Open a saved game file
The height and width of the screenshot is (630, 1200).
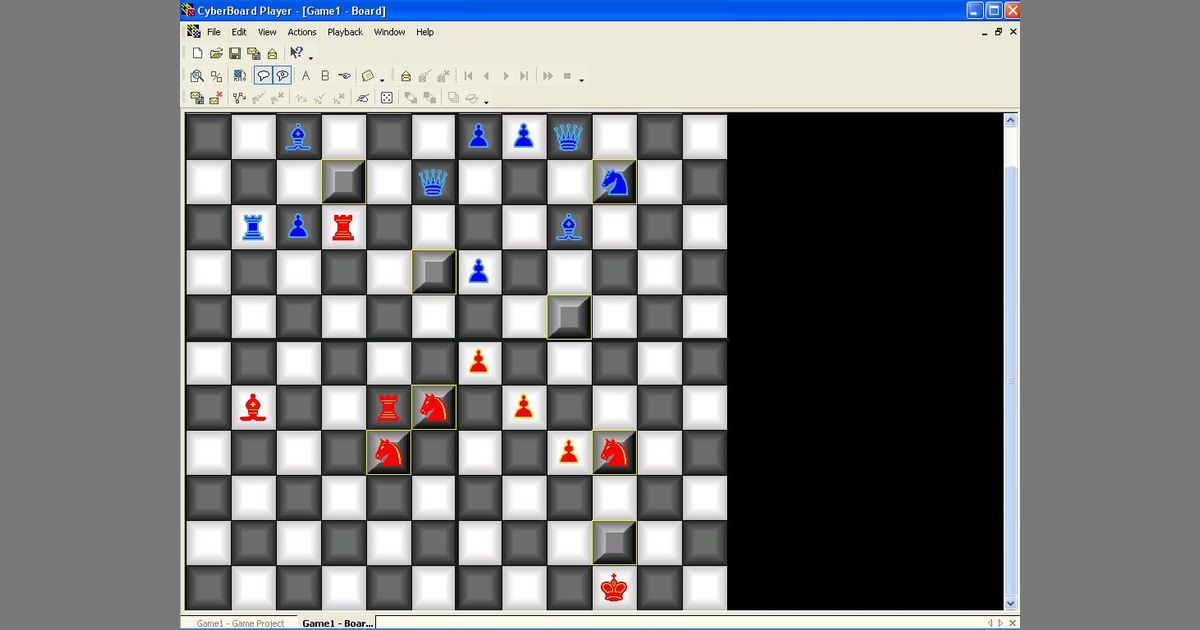(x=216, y=53)
